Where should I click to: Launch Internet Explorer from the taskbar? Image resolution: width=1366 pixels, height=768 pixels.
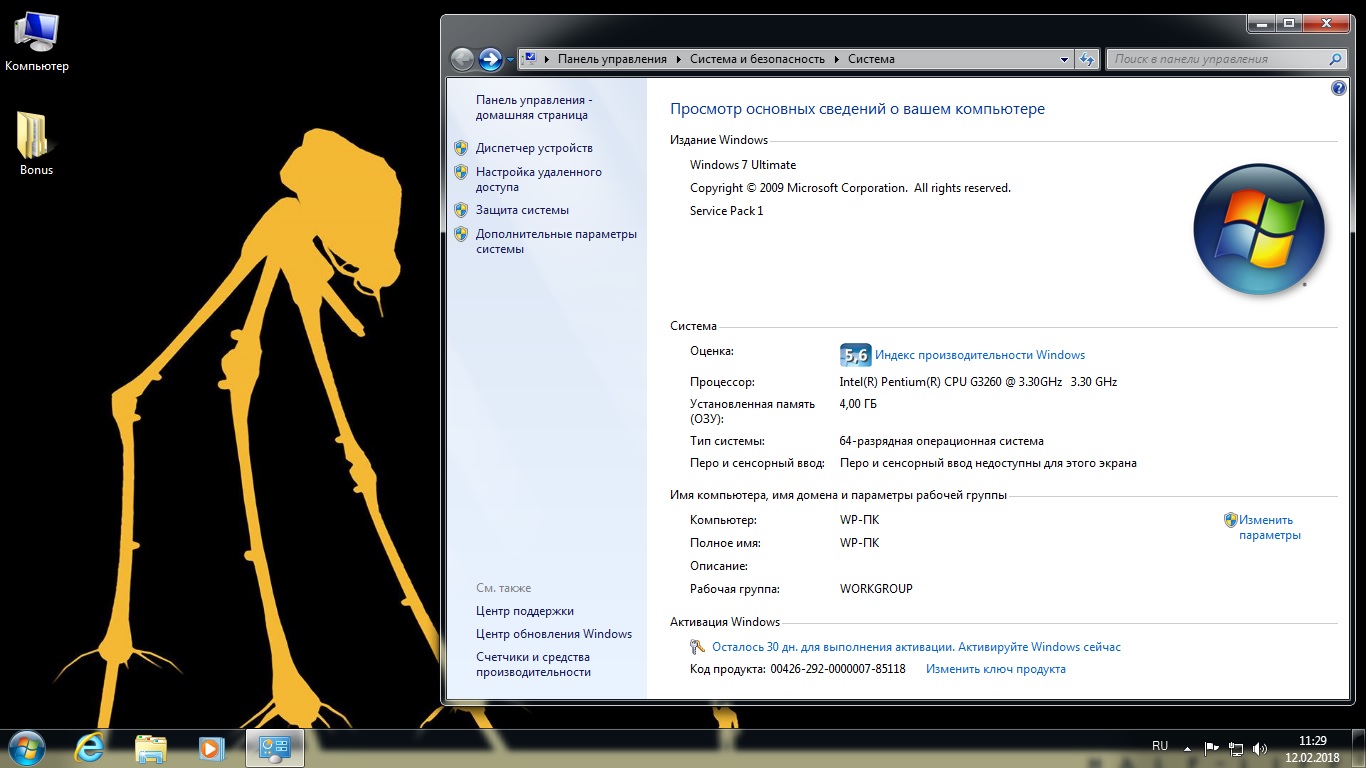point(90,748)
